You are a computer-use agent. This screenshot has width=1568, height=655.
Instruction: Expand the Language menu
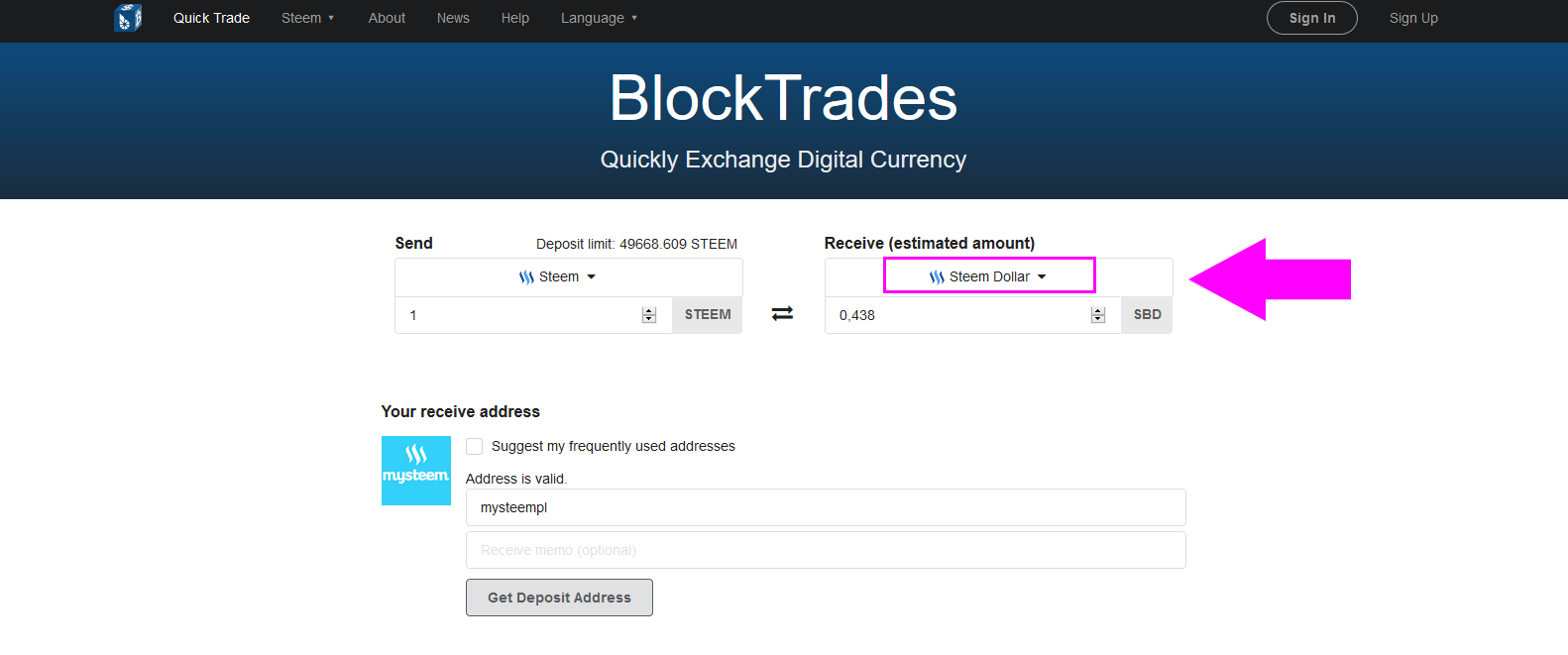point(599,18)
